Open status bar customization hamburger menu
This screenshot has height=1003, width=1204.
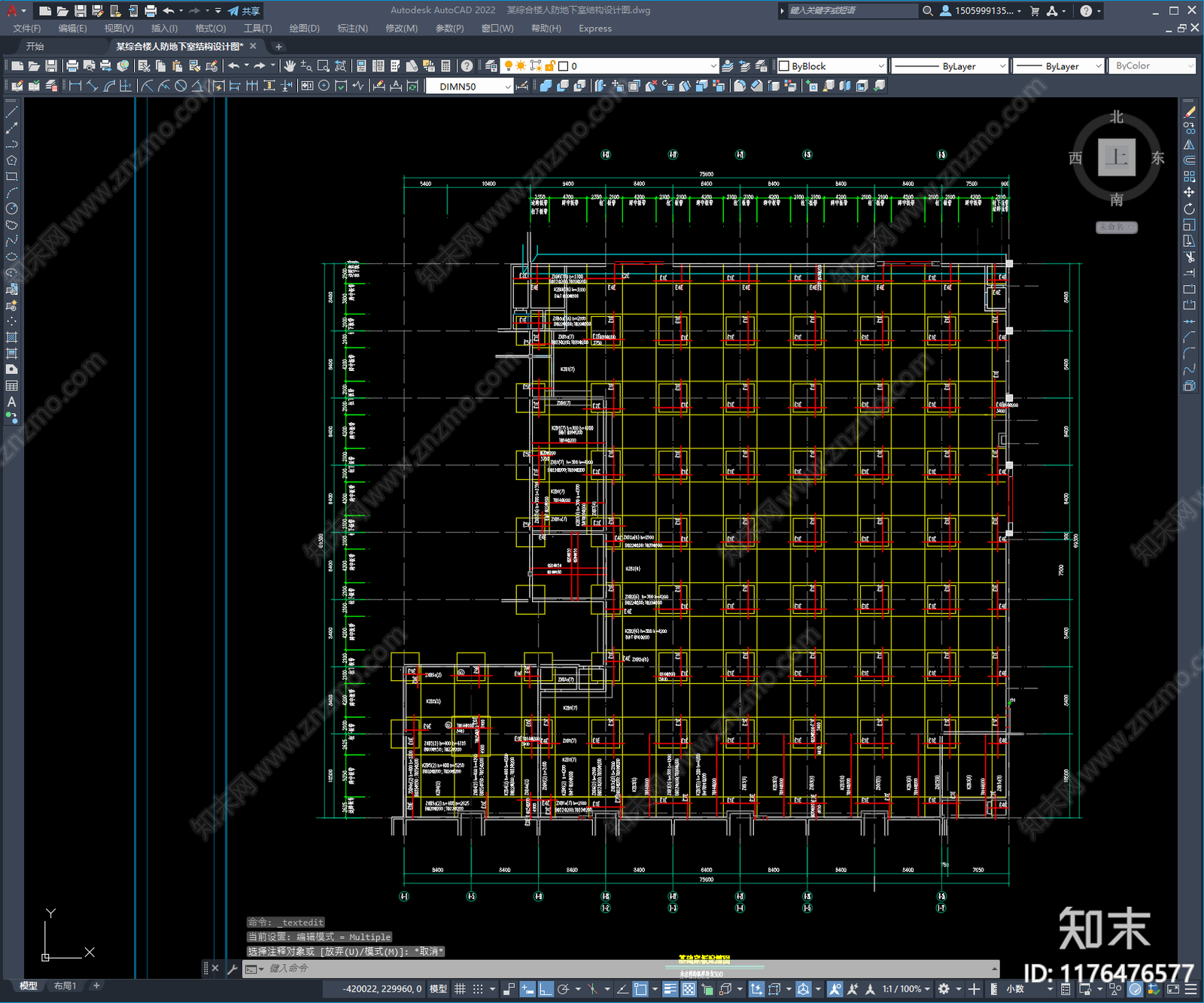point(1190,989)
